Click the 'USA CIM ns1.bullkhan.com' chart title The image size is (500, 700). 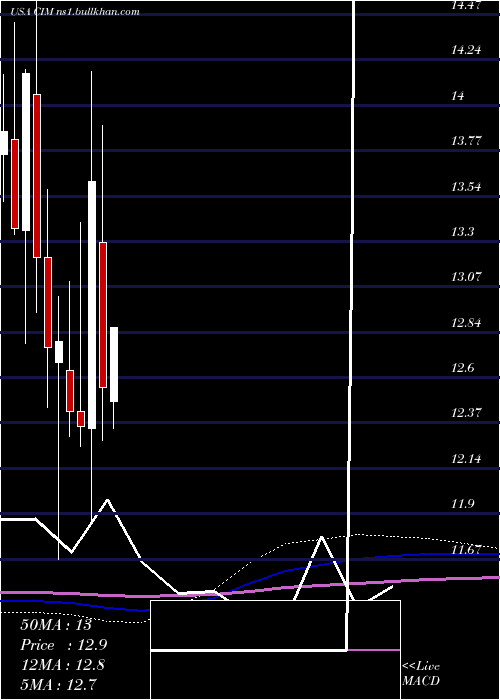pyautogui.click(x=75, y=12)
